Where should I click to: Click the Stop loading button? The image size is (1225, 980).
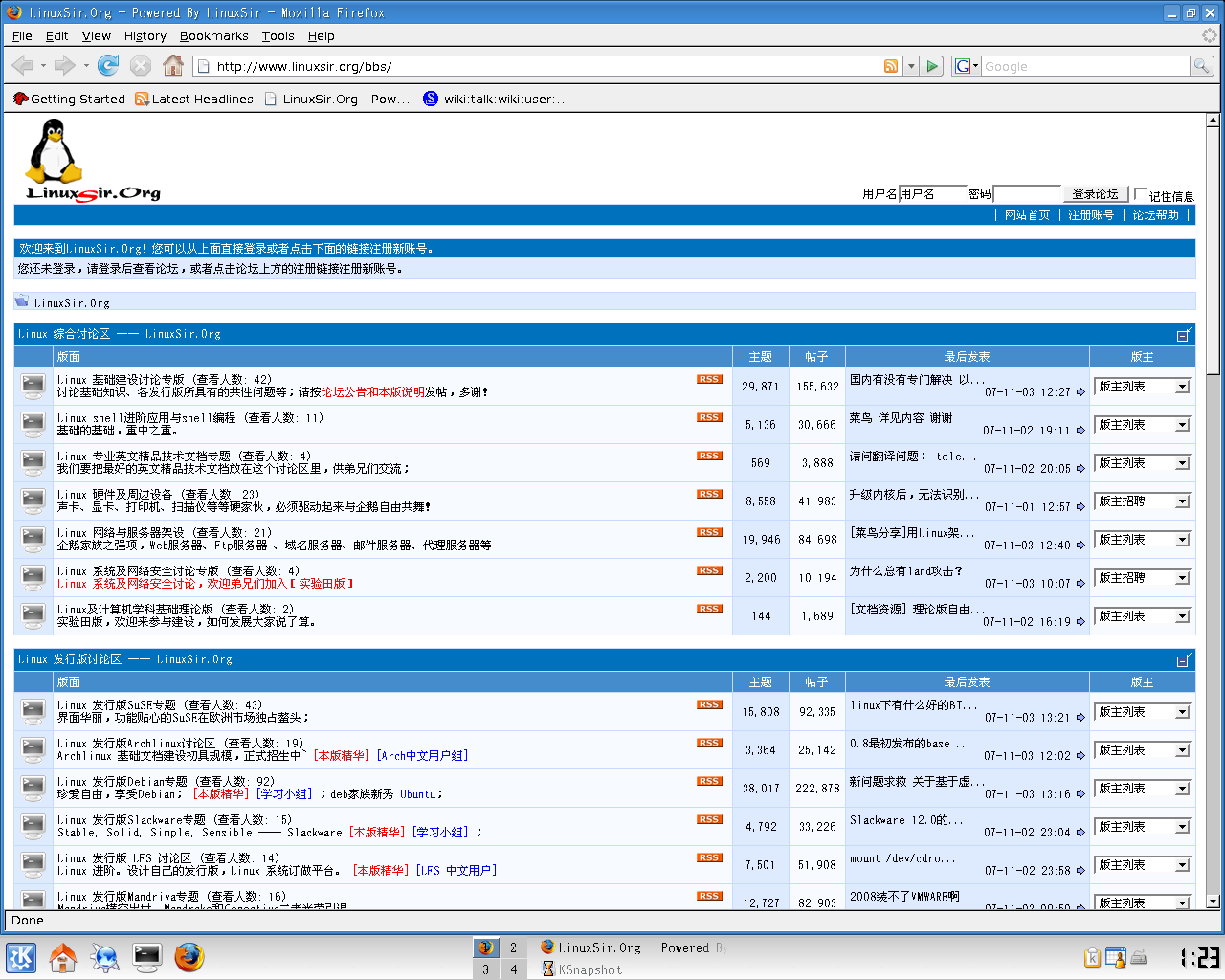pos(141,65)
